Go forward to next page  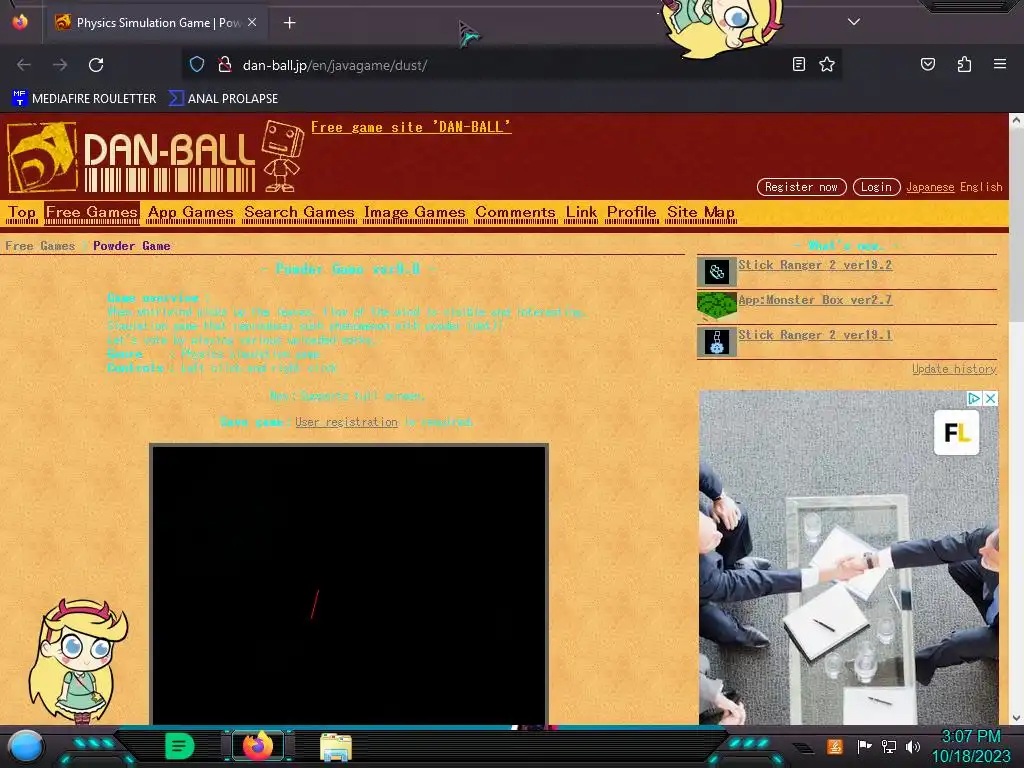coord(60,65)
